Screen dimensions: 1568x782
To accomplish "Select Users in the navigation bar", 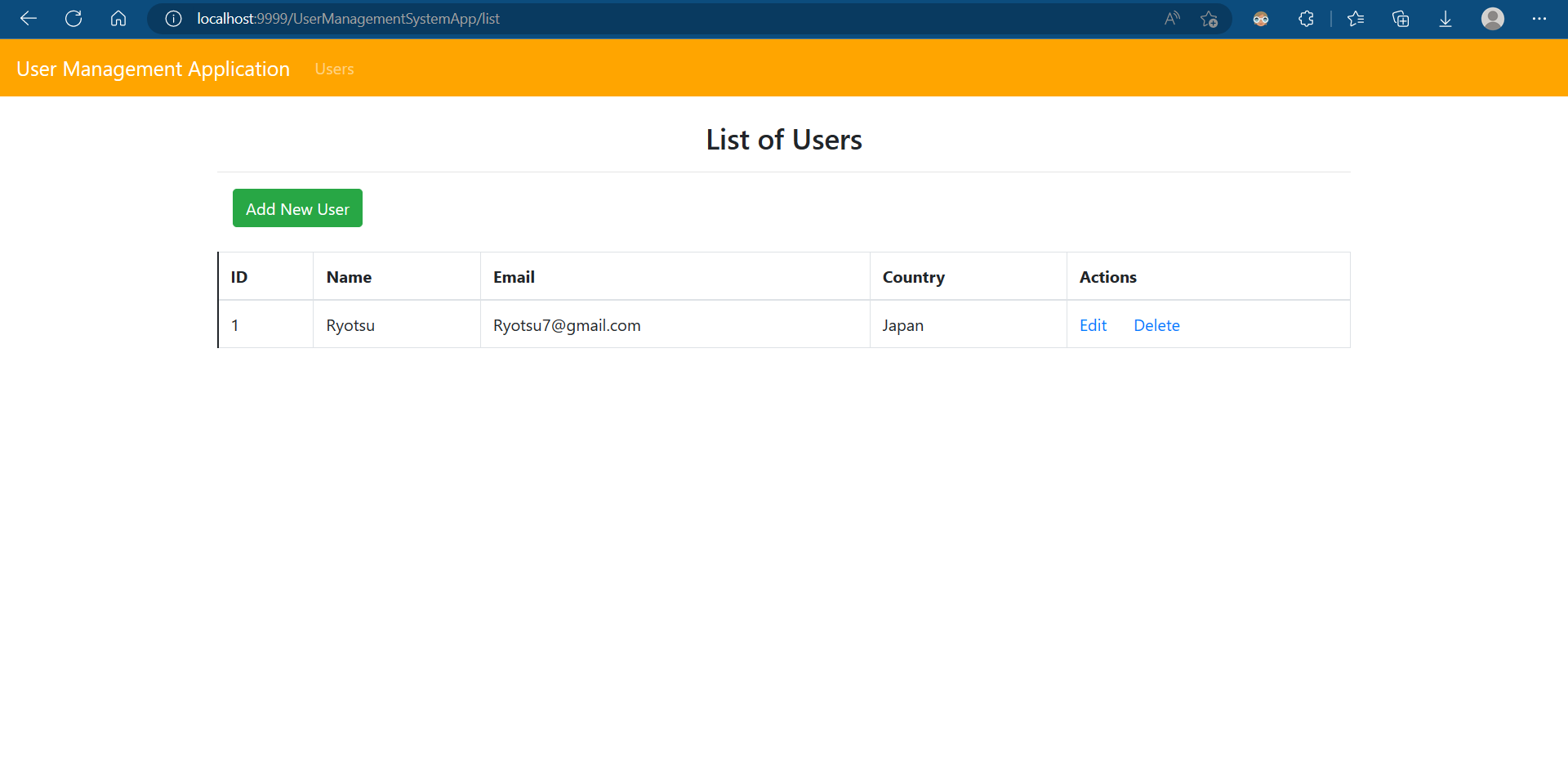I will click(334, 69).
